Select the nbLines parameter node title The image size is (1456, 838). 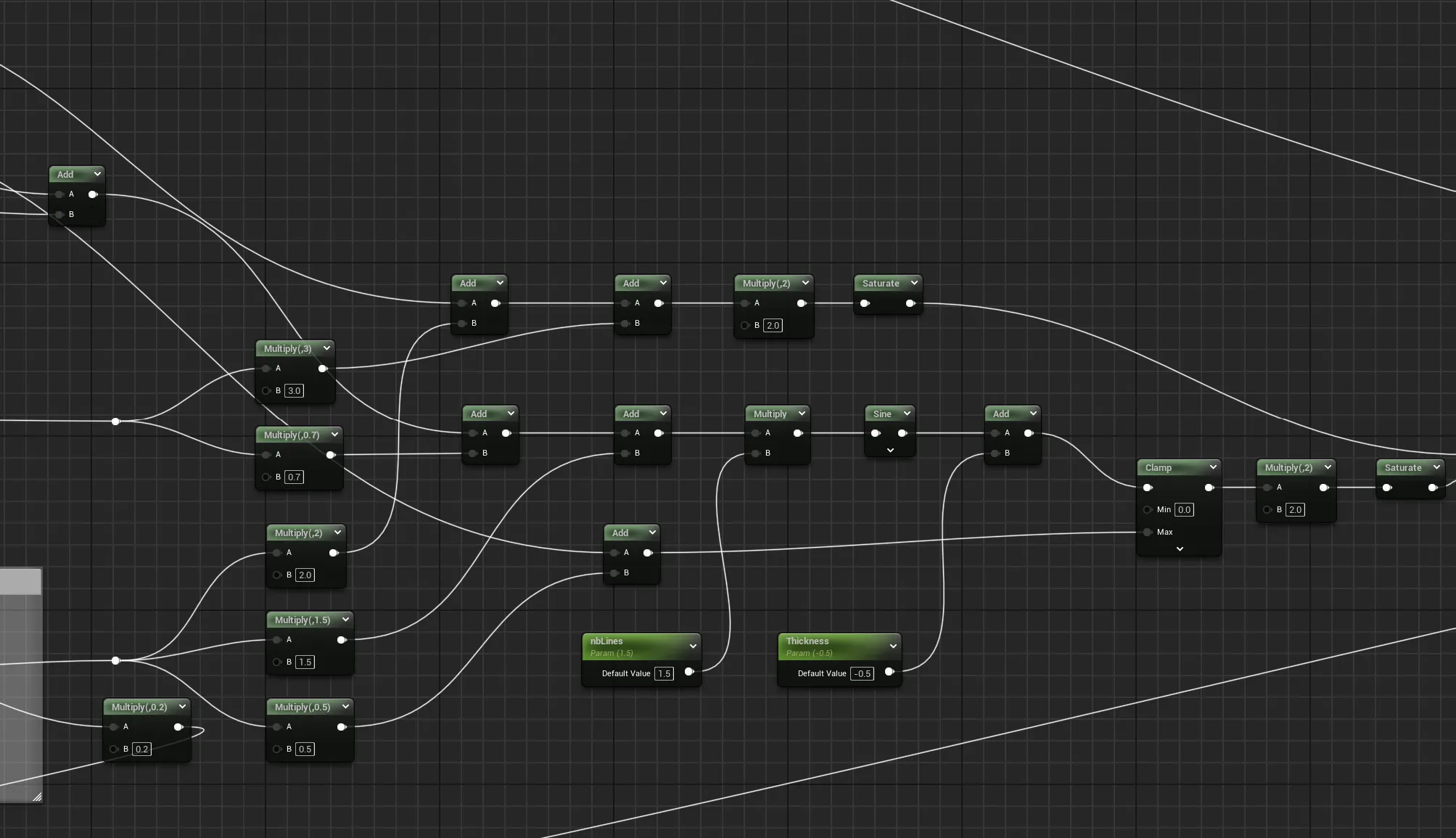point(606,641)
